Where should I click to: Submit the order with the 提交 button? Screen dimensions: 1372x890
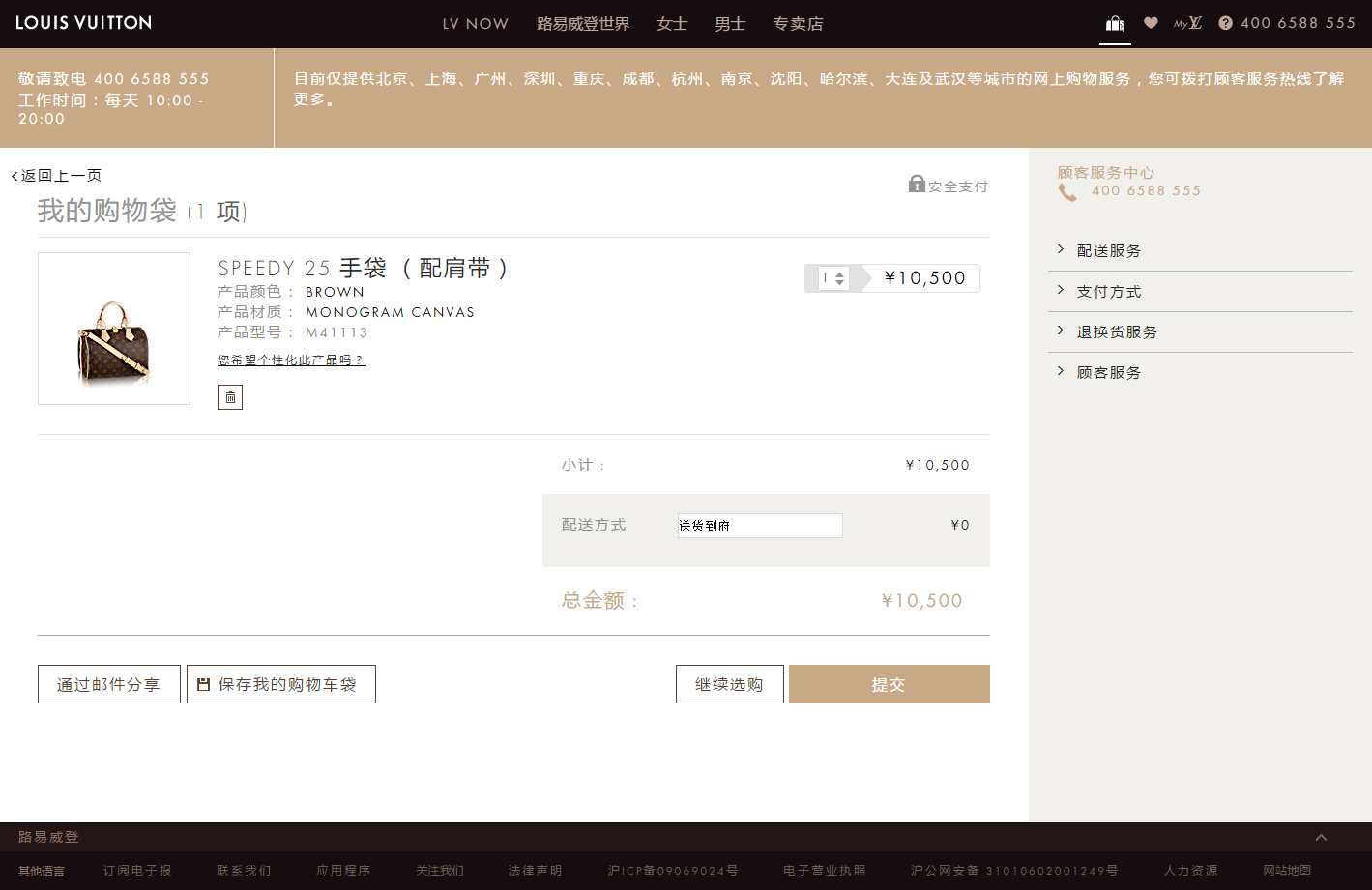point(889,683)
